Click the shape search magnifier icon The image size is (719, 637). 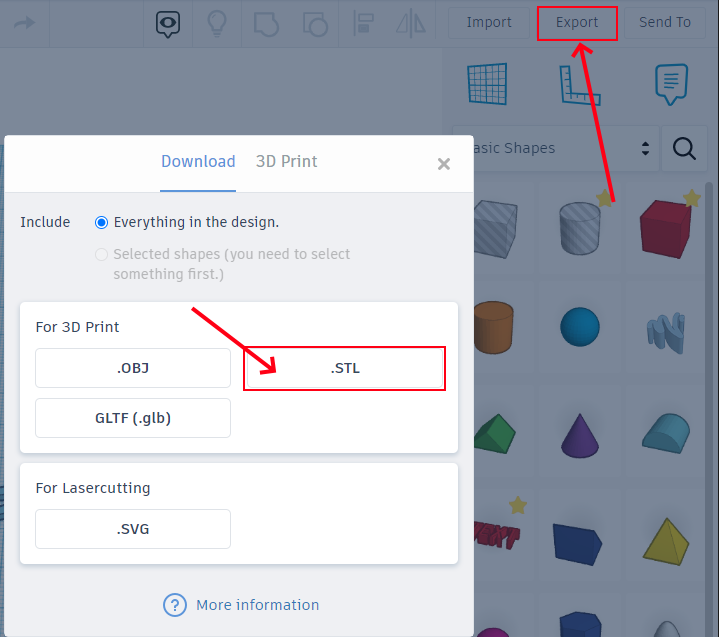[x=684, y=148]
